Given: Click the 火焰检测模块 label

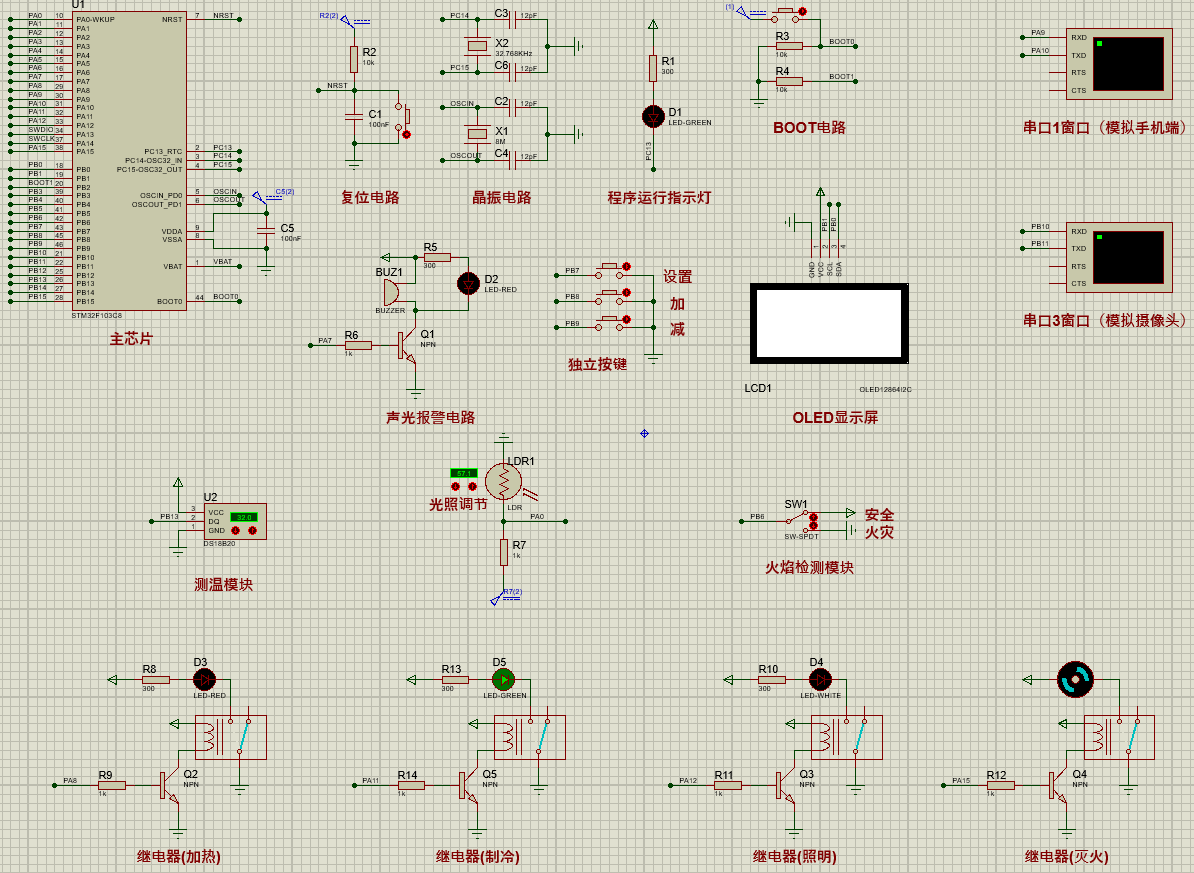Looking at the screenshot, I should [x=809, y=568].
